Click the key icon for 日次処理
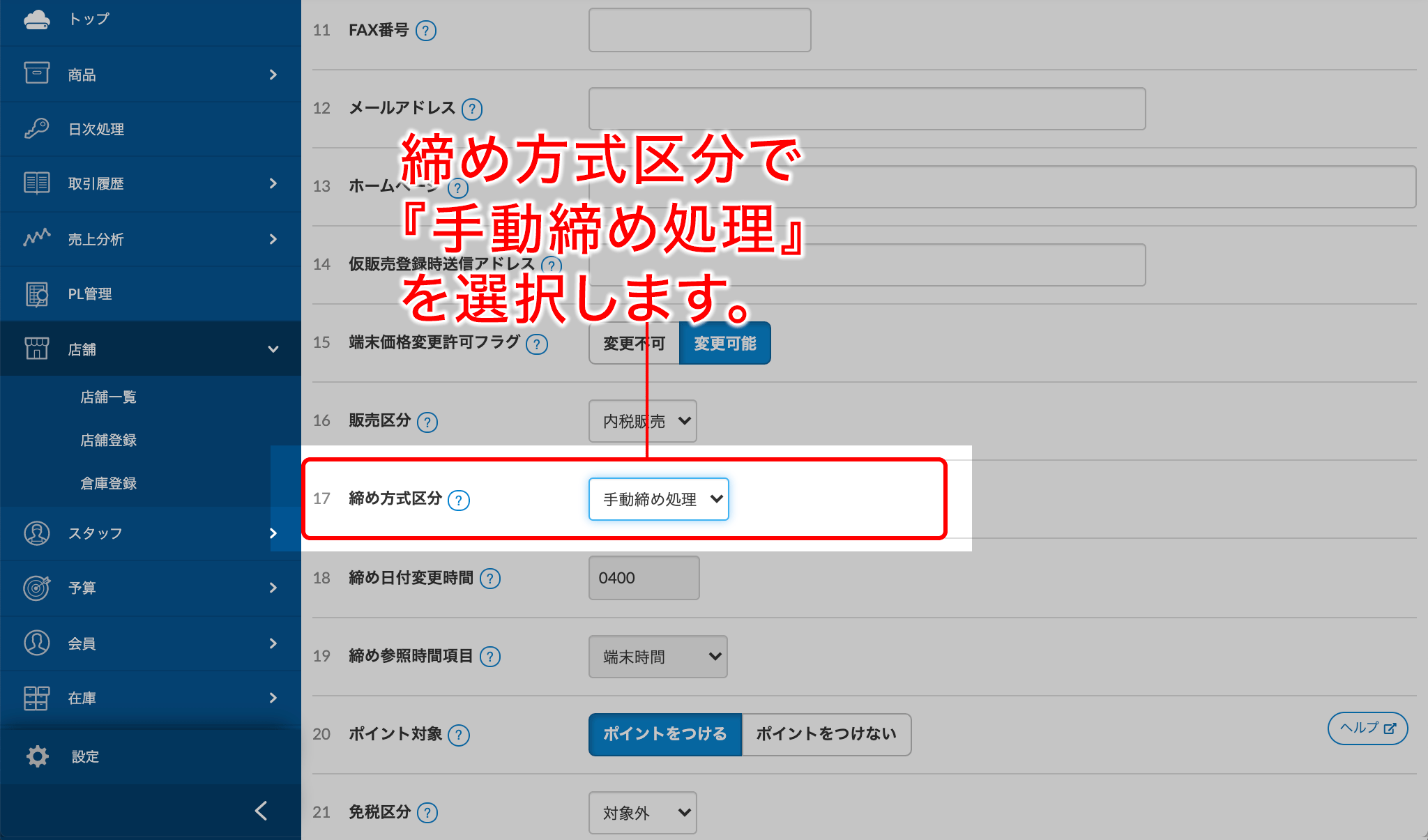 [36, 129]
